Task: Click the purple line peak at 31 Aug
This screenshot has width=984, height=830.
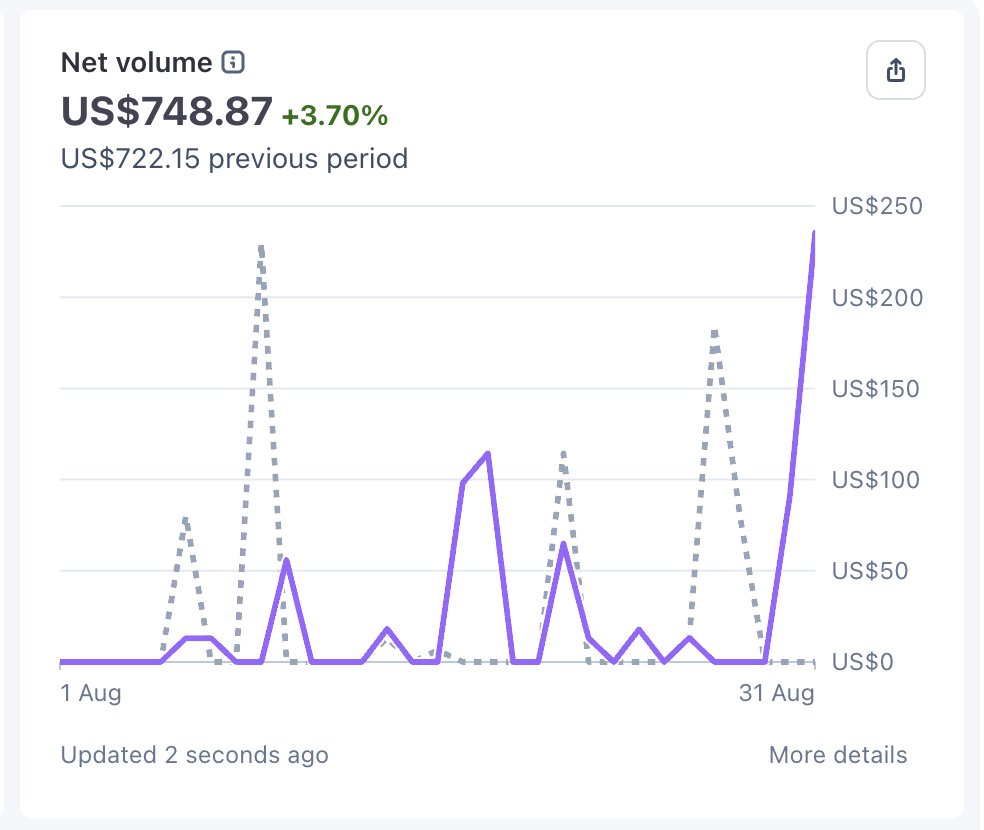Action: click(x=814, y=233)
